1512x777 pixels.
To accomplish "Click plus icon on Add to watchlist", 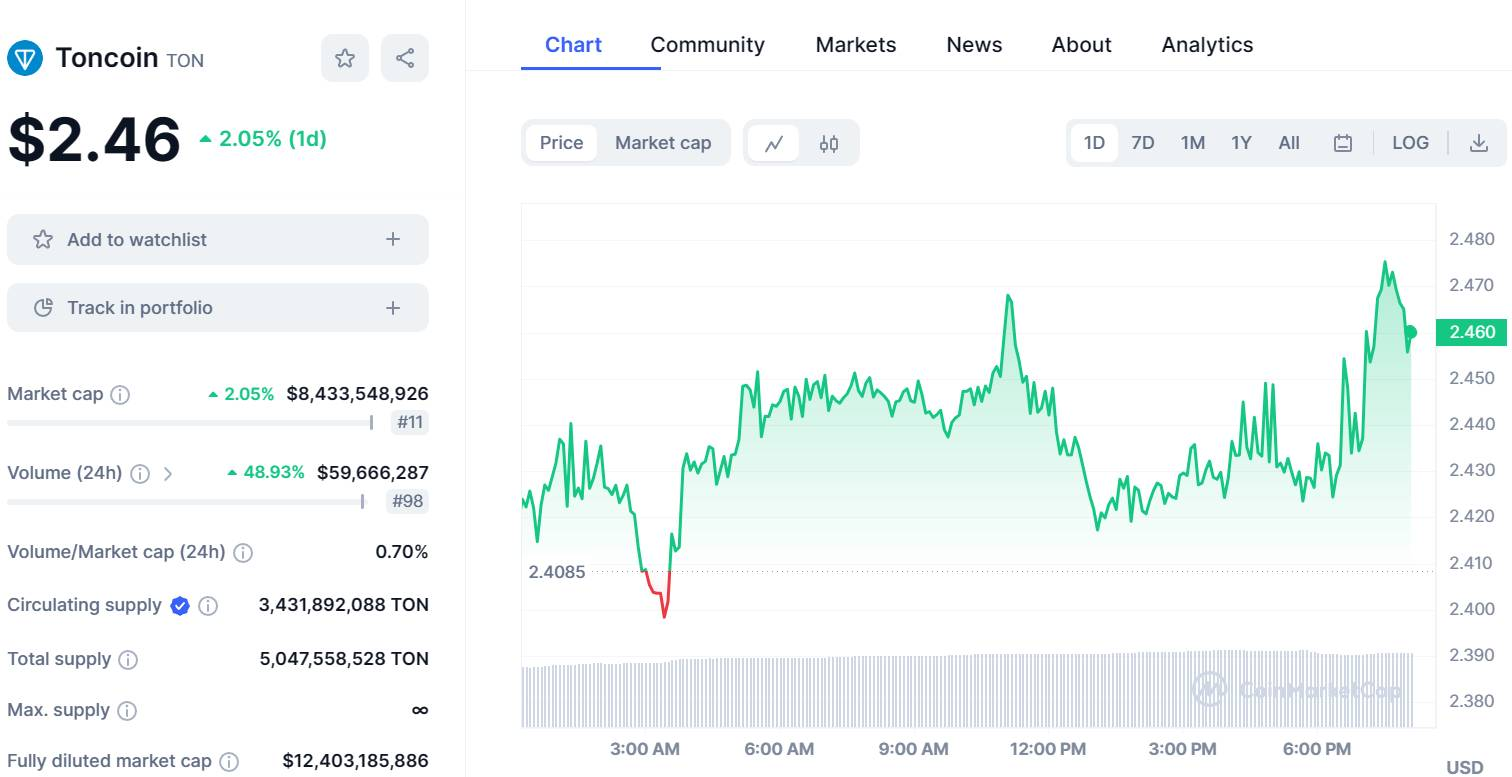I will coord(393,239).
